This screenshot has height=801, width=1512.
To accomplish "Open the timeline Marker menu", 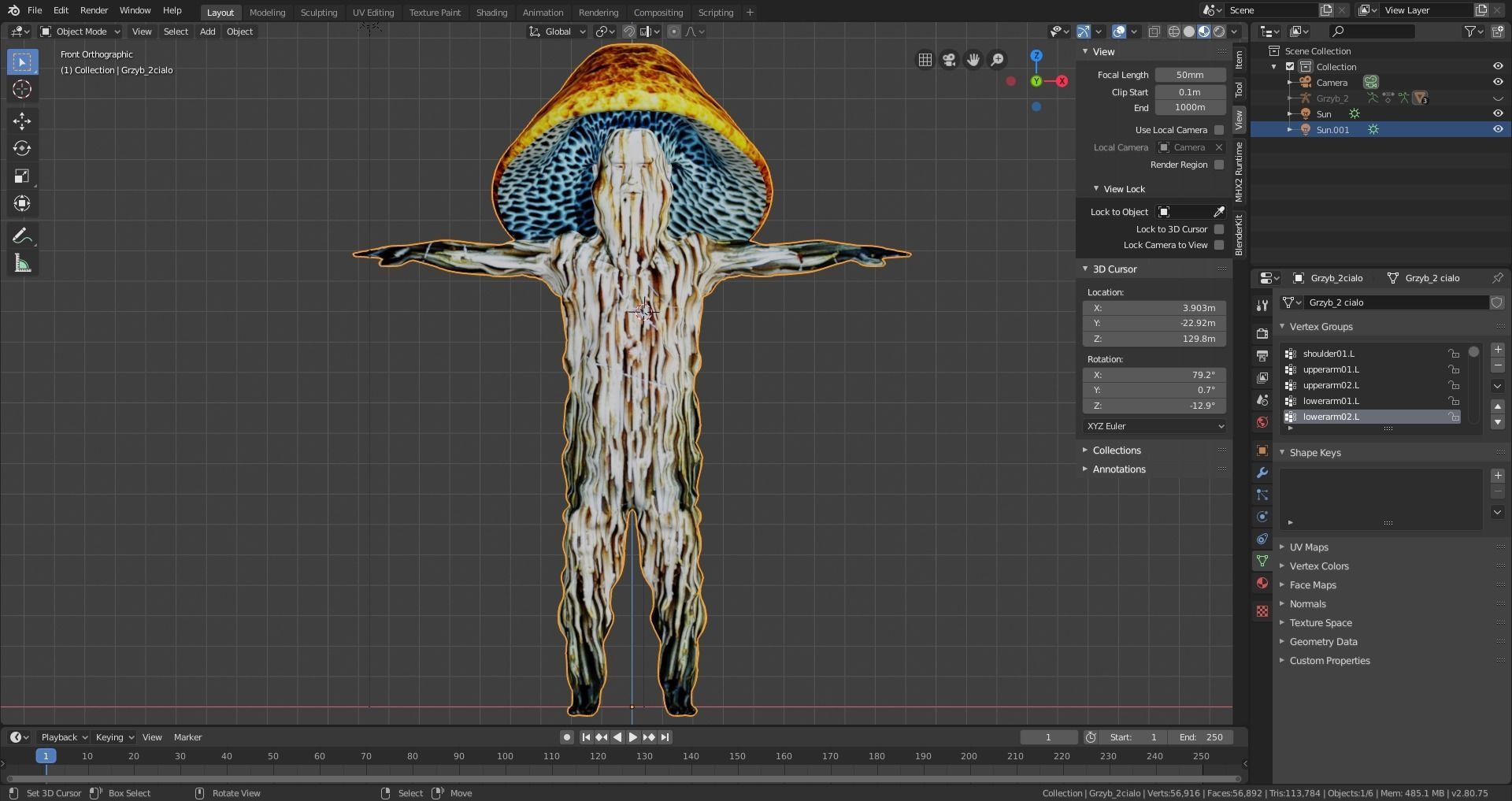I will [187, 737].
